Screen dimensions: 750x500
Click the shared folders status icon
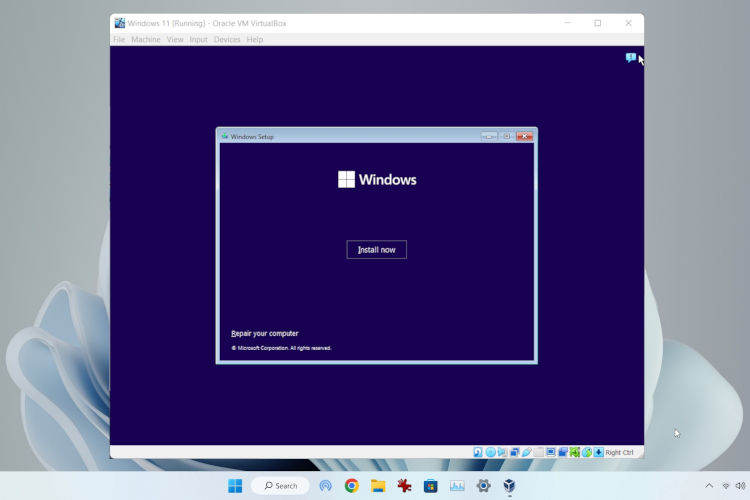click(539, 452)
